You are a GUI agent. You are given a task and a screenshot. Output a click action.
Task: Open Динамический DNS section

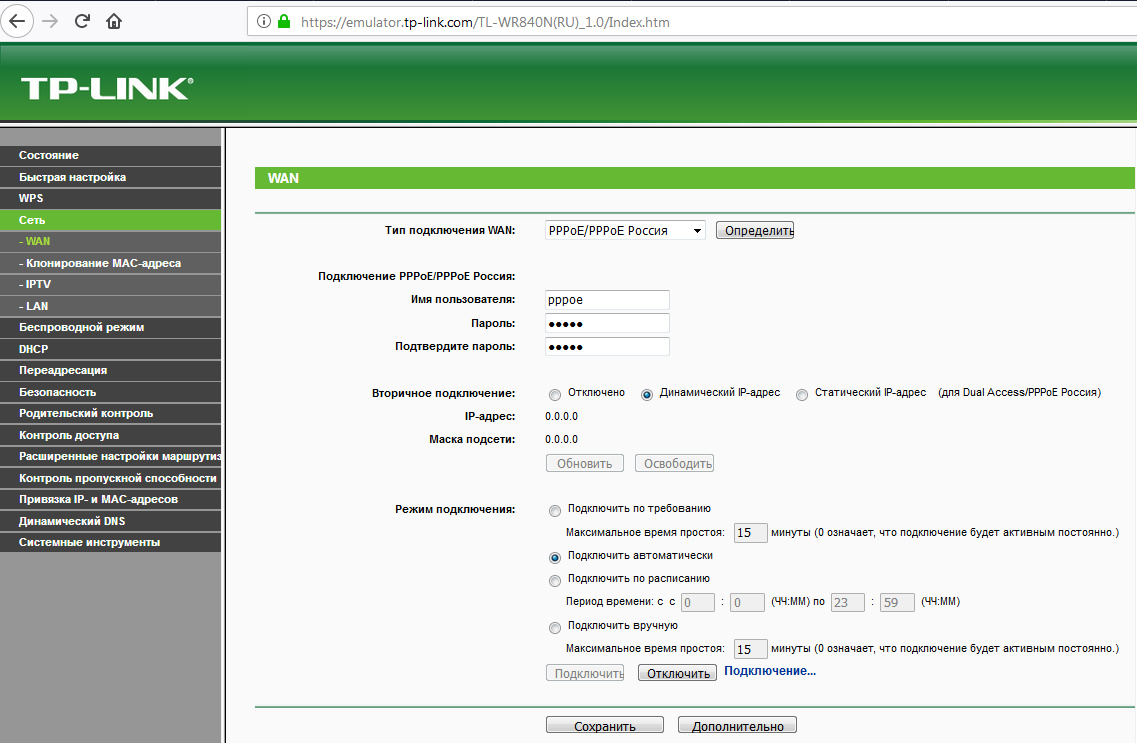click(110, 521)
